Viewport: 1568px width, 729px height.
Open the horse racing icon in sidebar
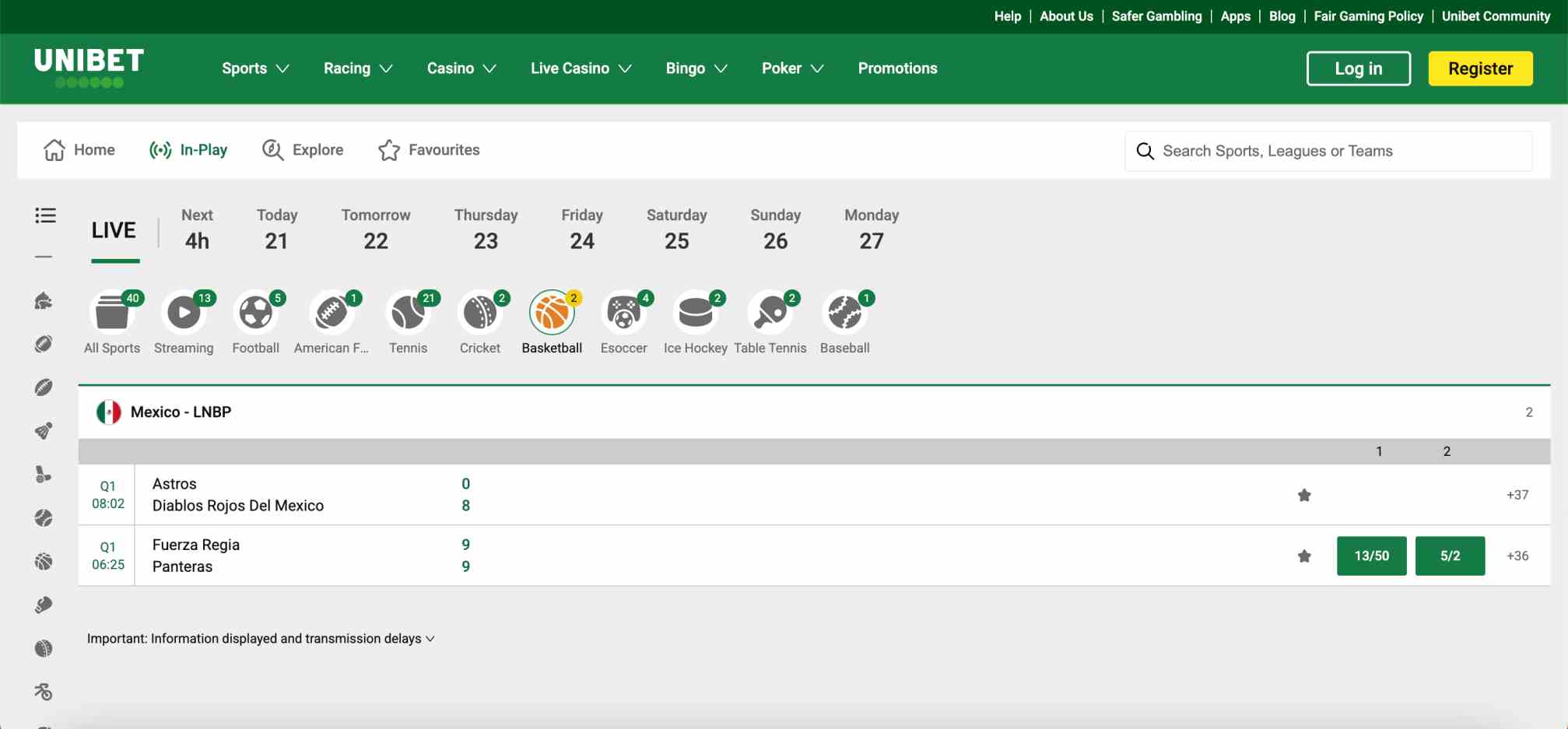(x=44, y=301)
